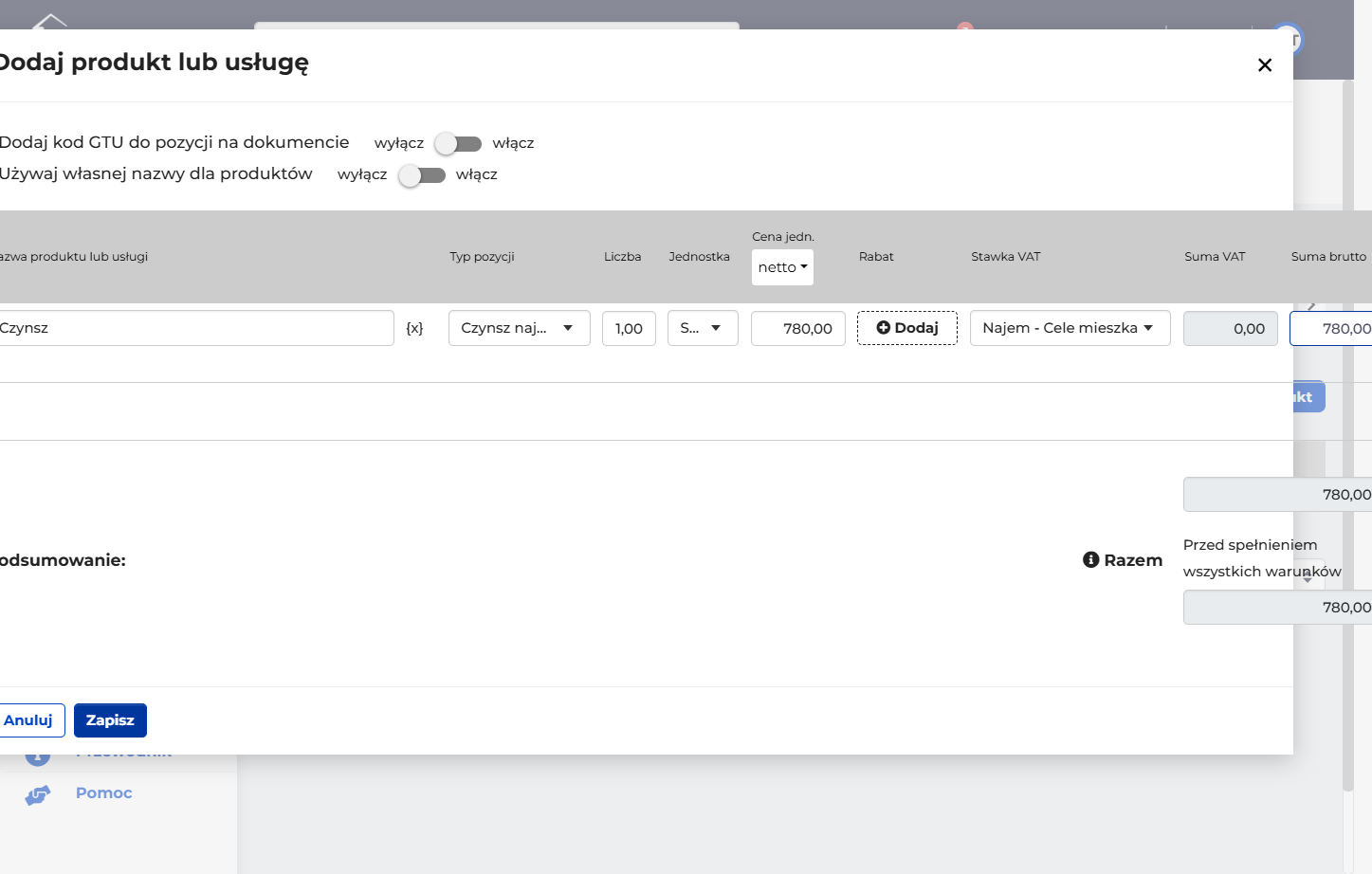Click the Suma VAT field 0,00
The image size is (1372, 874).
click(x=1231, y=328)
